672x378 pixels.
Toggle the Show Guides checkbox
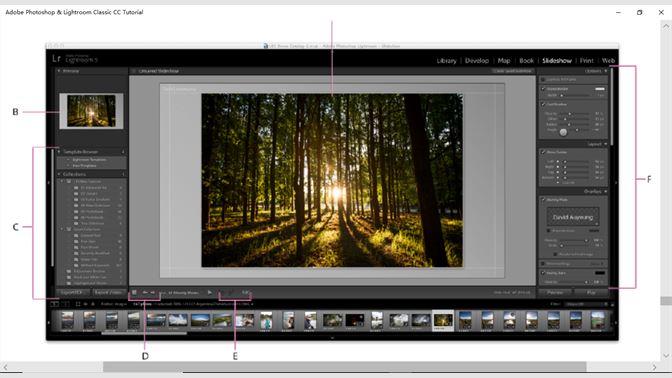pos(543,152)
